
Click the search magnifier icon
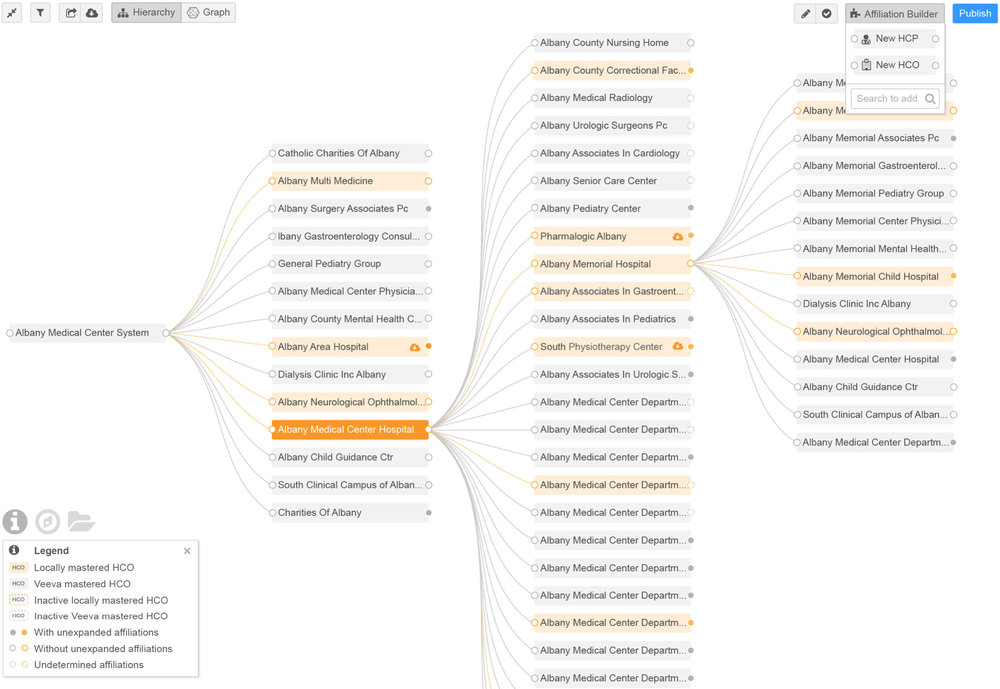930,99
